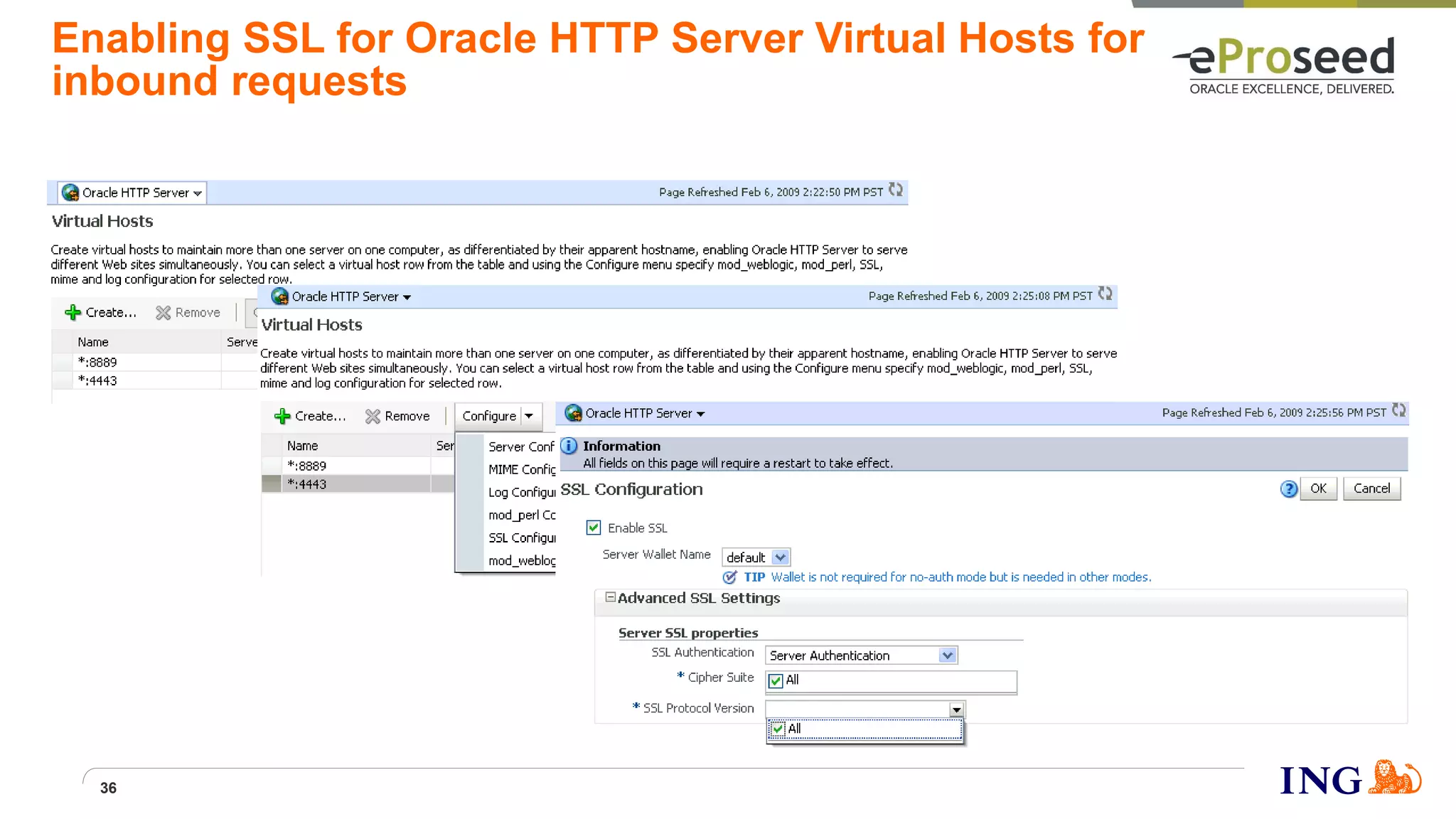Choose mod_weblogic menu entry
Screen dimensions: 1456x819
click(521, 560)
